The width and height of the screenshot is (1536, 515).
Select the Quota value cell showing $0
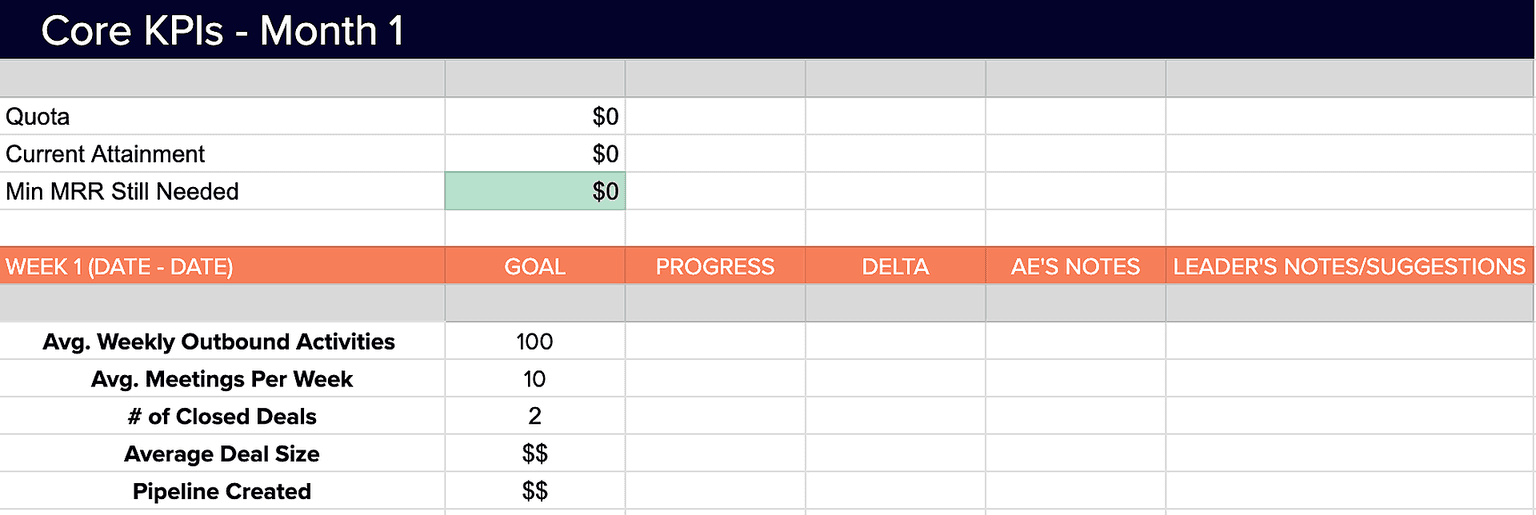point(535,116)
